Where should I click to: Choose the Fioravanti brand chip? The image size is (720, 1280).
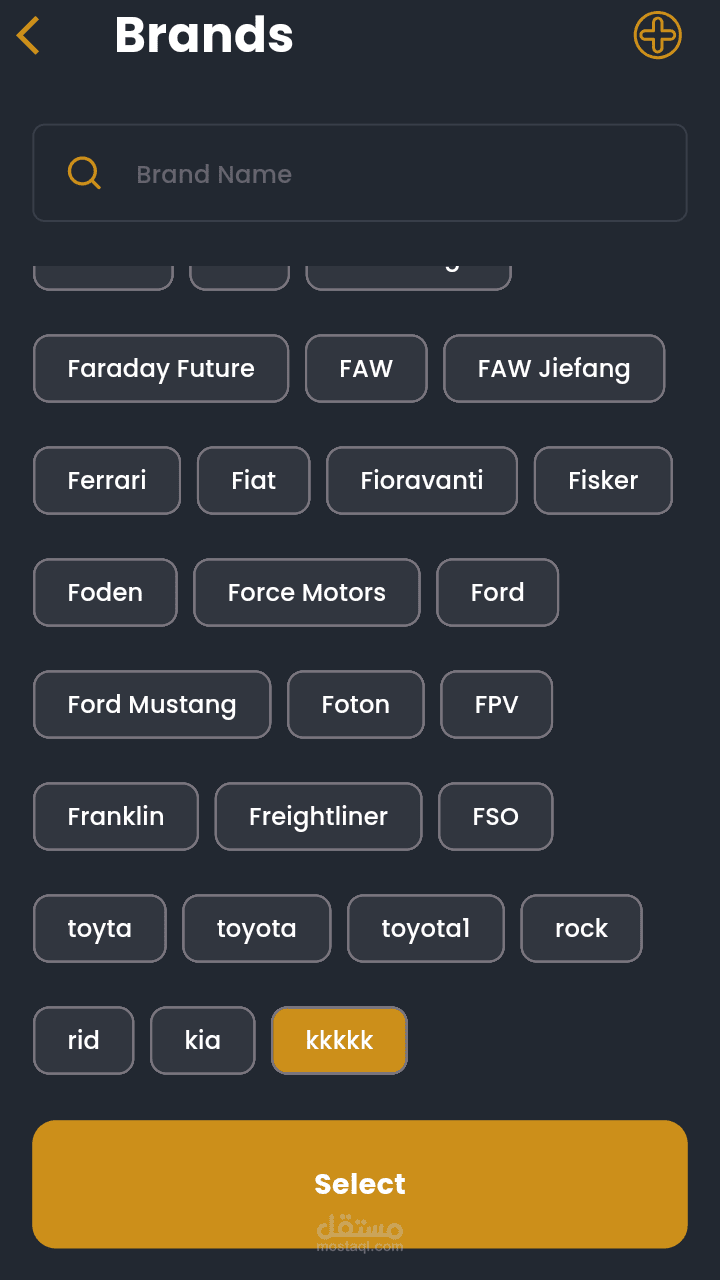[x=422, y=480]
